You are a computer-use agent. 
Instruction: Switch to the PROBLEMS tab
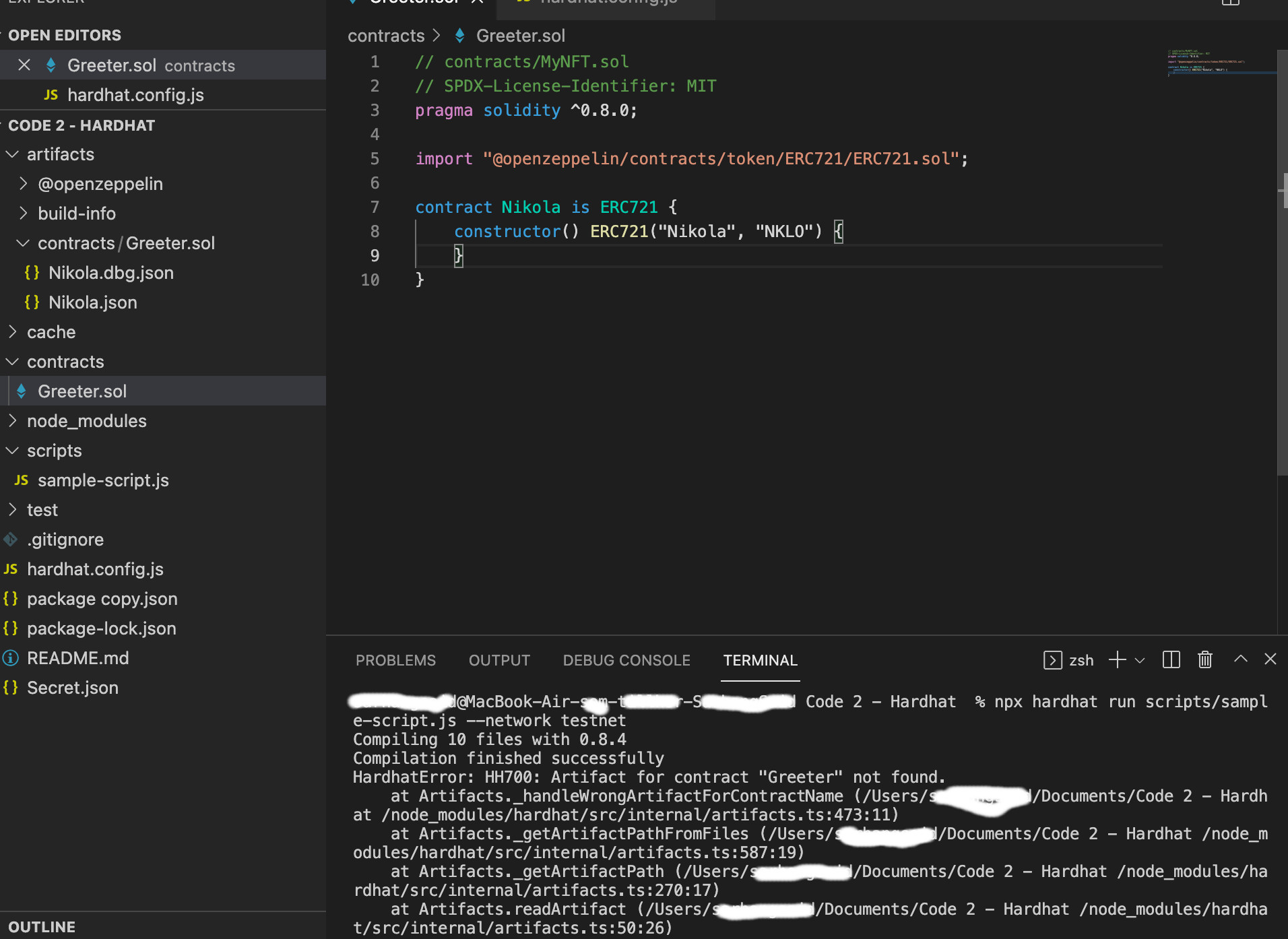click(395, 660)
